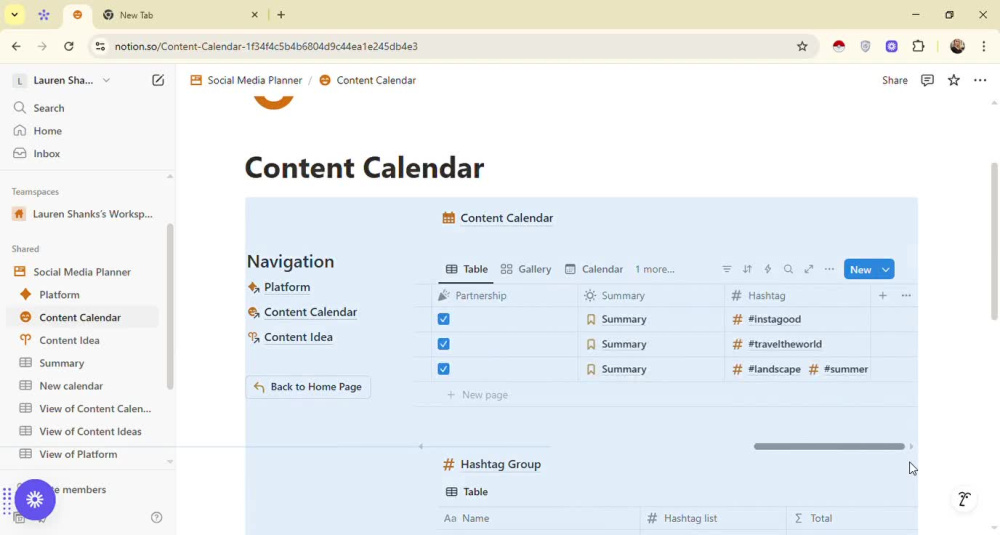Click the purple floating assistant button
Screen dimensions: 1000x535
(x=35, y=499)
